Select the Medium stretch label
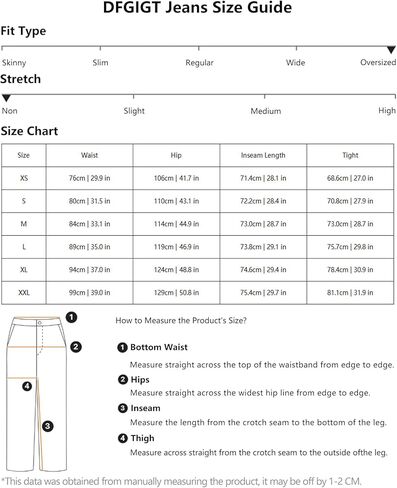Image resolution: width=397 pixels, height=488 pixels. click(266, 111)
